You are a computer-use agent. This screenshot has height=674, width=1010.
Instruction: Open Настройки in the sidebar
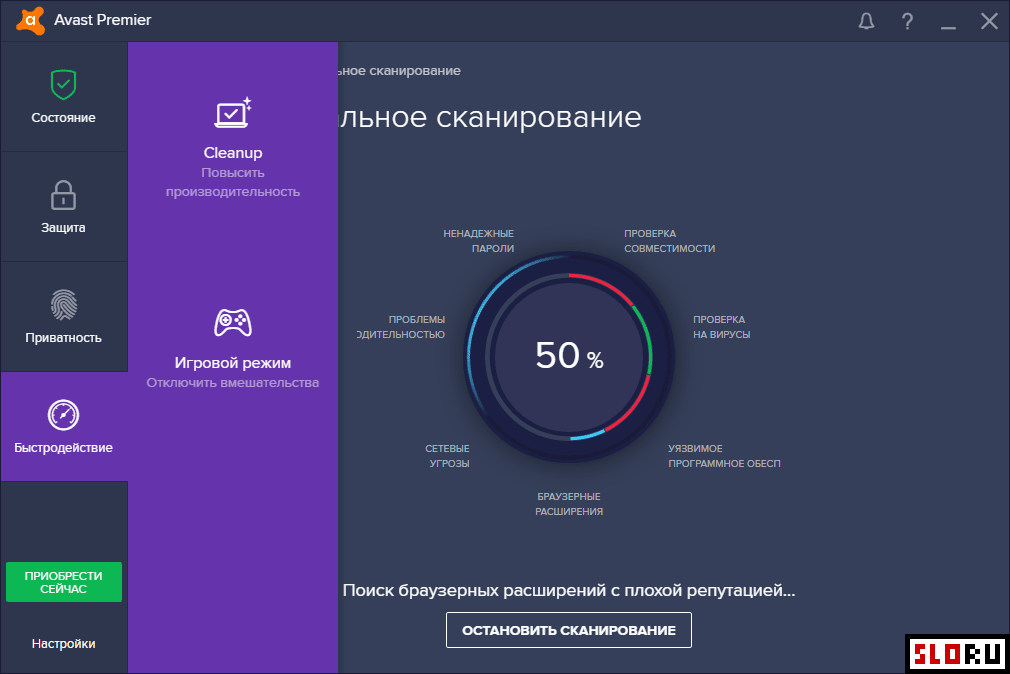tap(63, 644)
